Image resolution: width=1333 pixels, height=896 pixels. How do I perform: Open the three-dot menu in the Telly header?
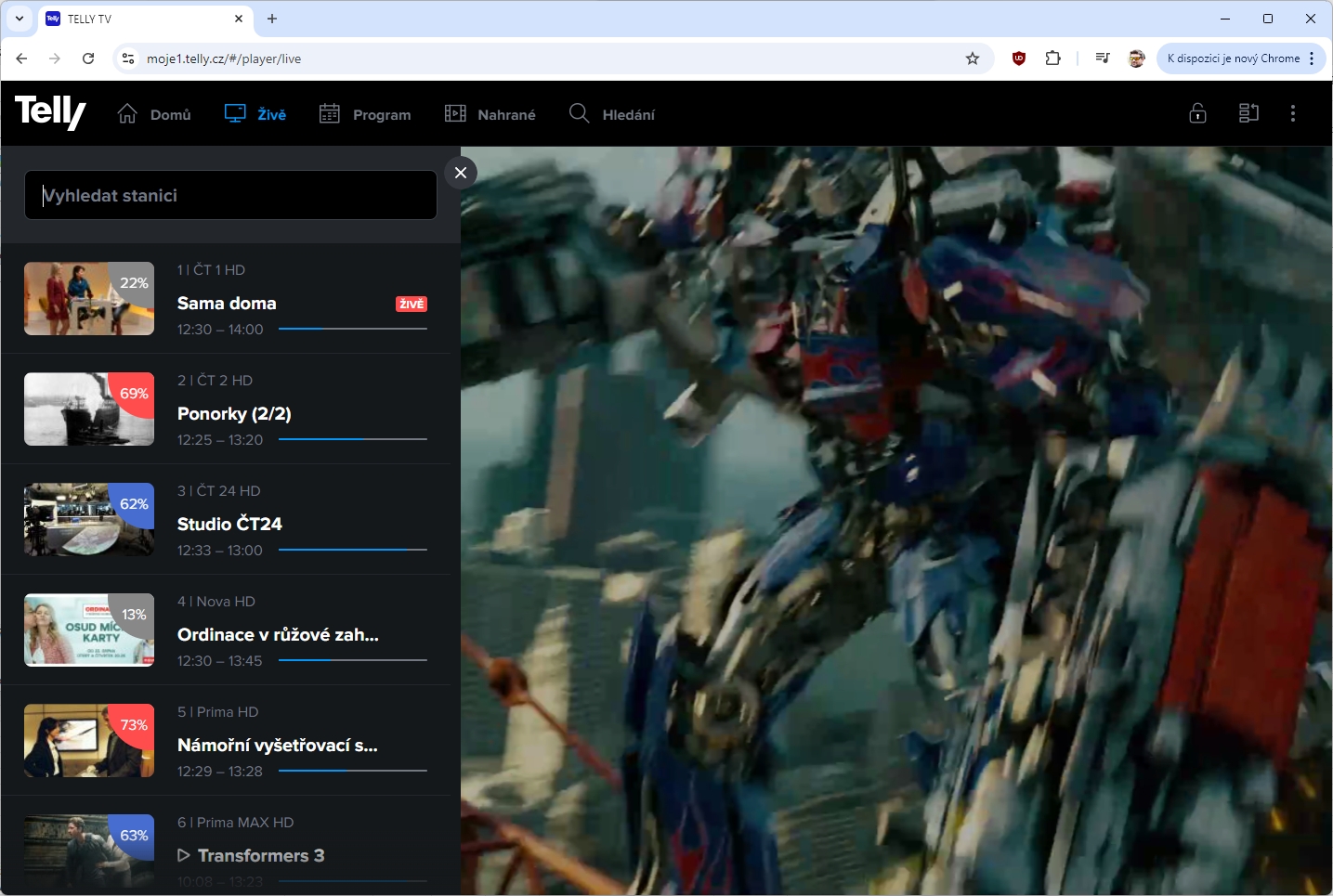pos(1292,113)
